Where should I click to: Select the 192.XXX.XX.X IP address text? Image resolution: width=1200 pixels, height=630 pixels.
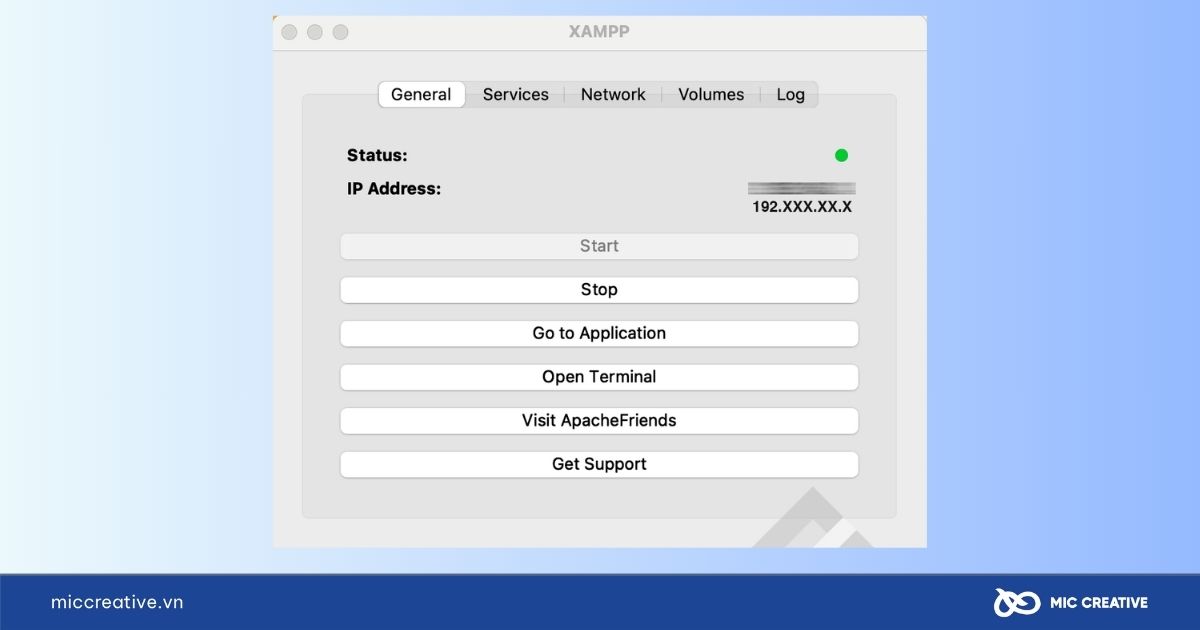click(x=802, y=207)
